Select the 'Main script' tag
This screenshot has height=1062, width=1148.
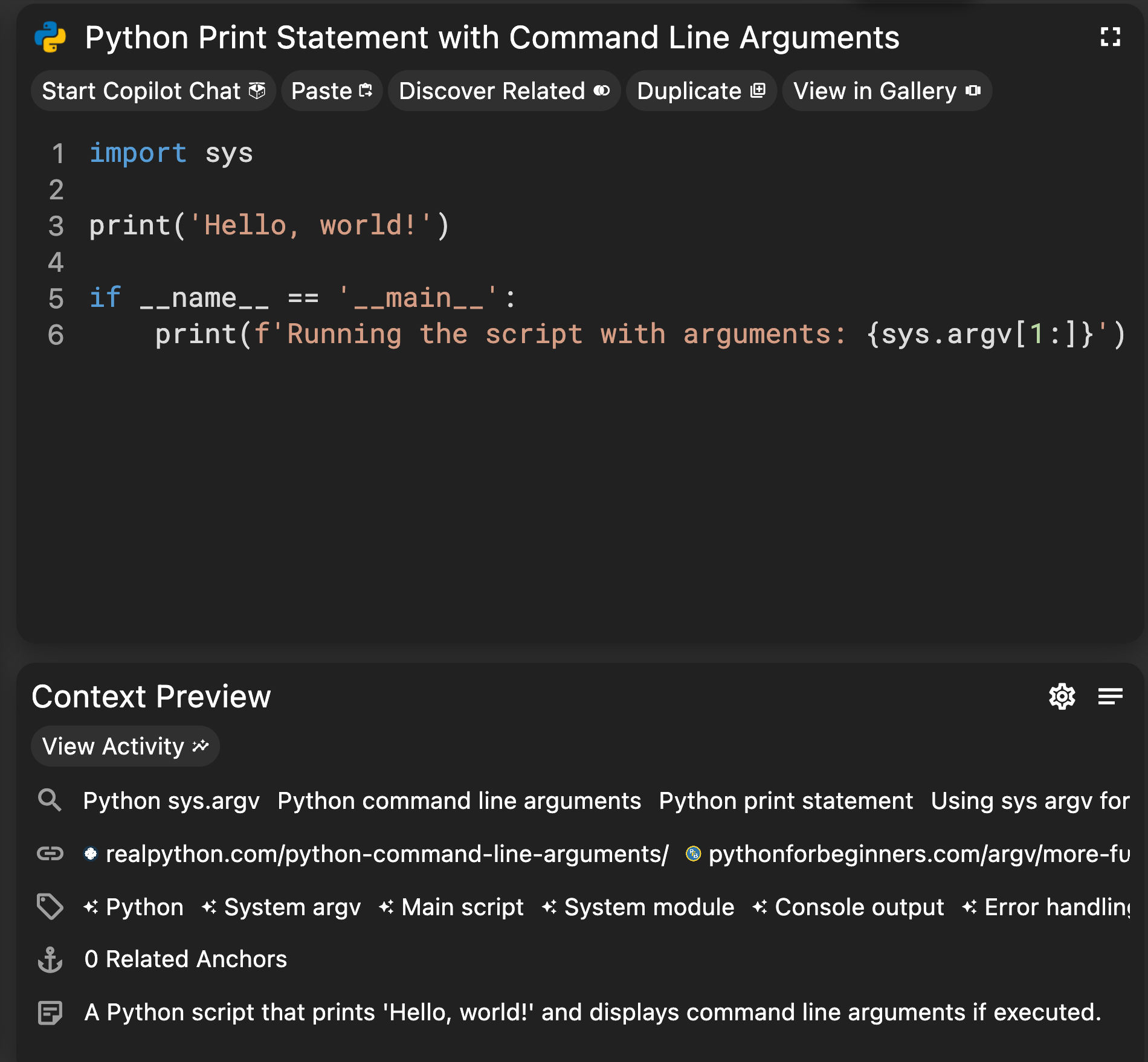point(451,907)
